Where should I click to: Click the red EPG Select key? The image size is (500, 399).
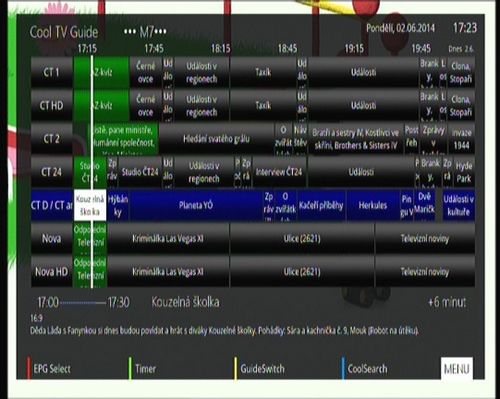point(49,369)
